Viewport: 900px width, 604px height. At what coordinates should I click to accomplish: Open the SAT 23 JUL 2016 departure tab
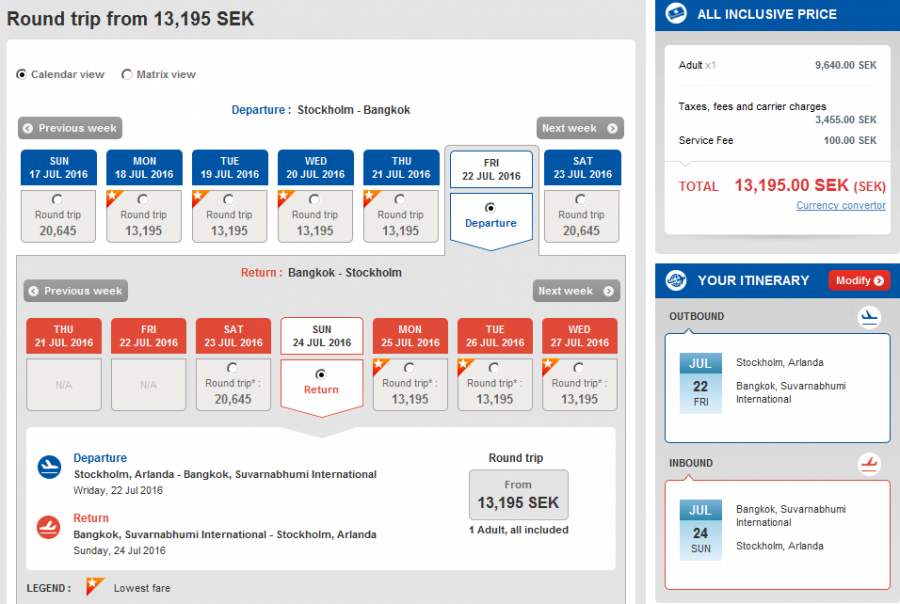tap(582, 167)
